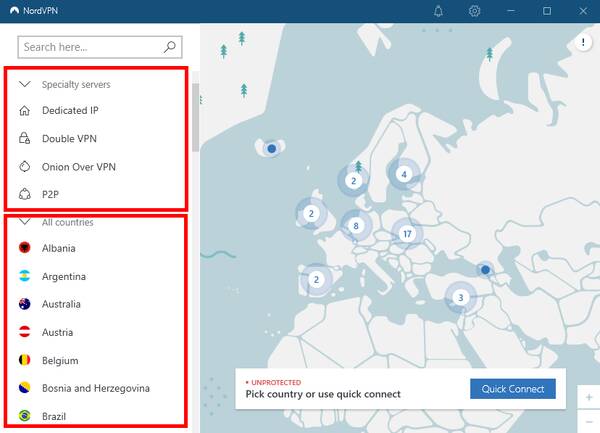Click the search magnifier icon

[170, 47]
